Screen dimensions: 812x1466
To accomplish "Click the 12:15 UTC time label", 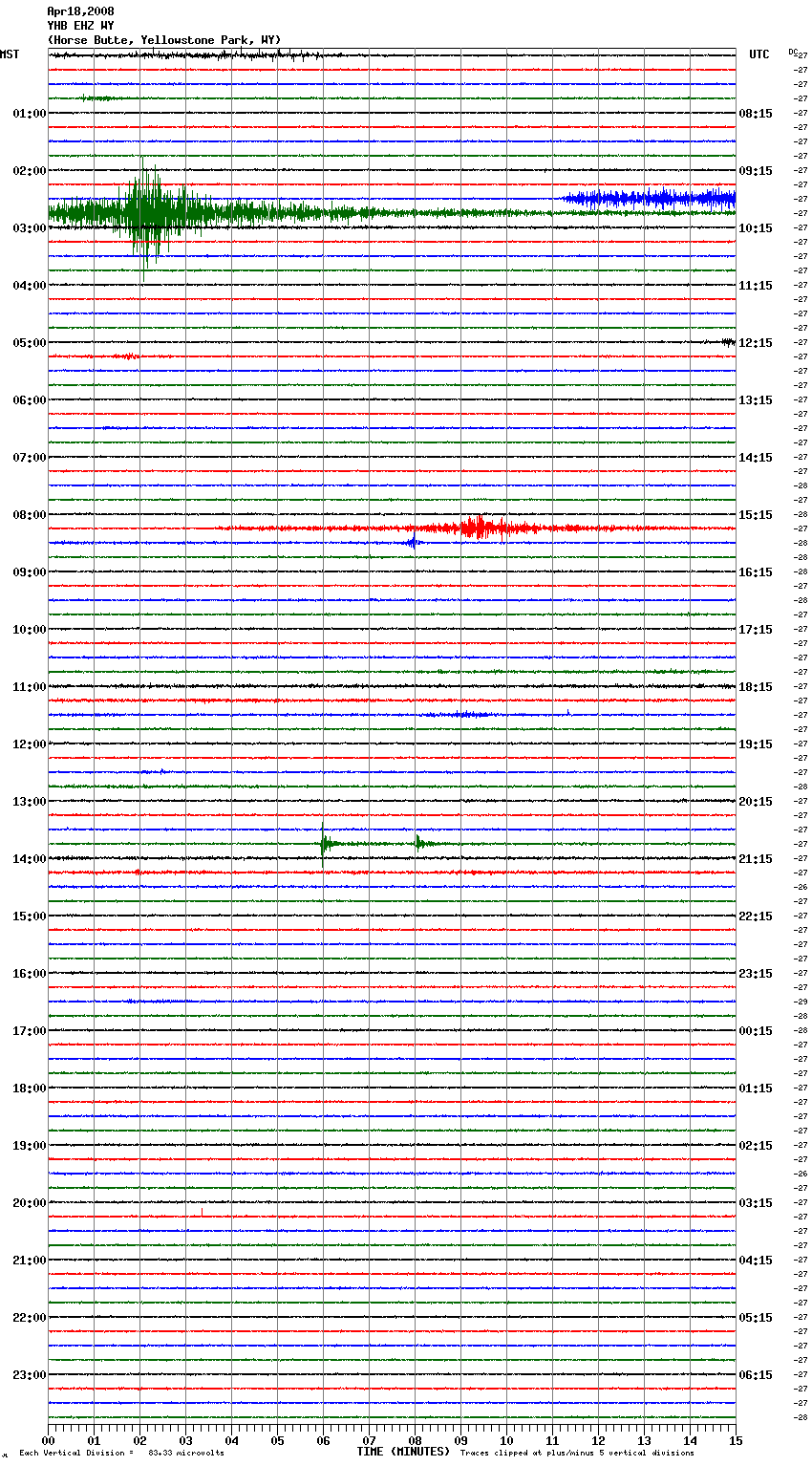I will click(756, 343).
